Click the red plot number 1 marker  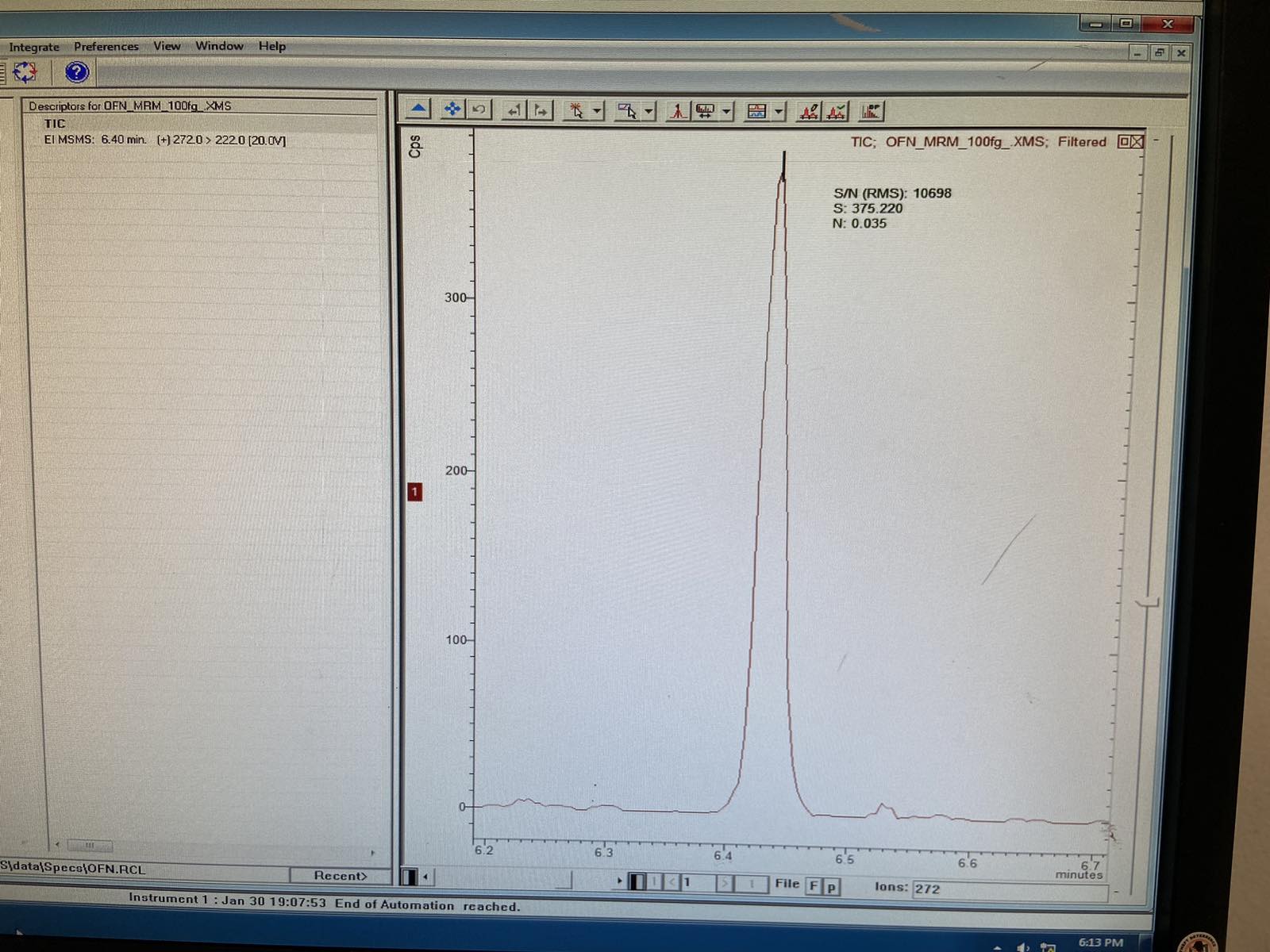(x=414, y=492)
